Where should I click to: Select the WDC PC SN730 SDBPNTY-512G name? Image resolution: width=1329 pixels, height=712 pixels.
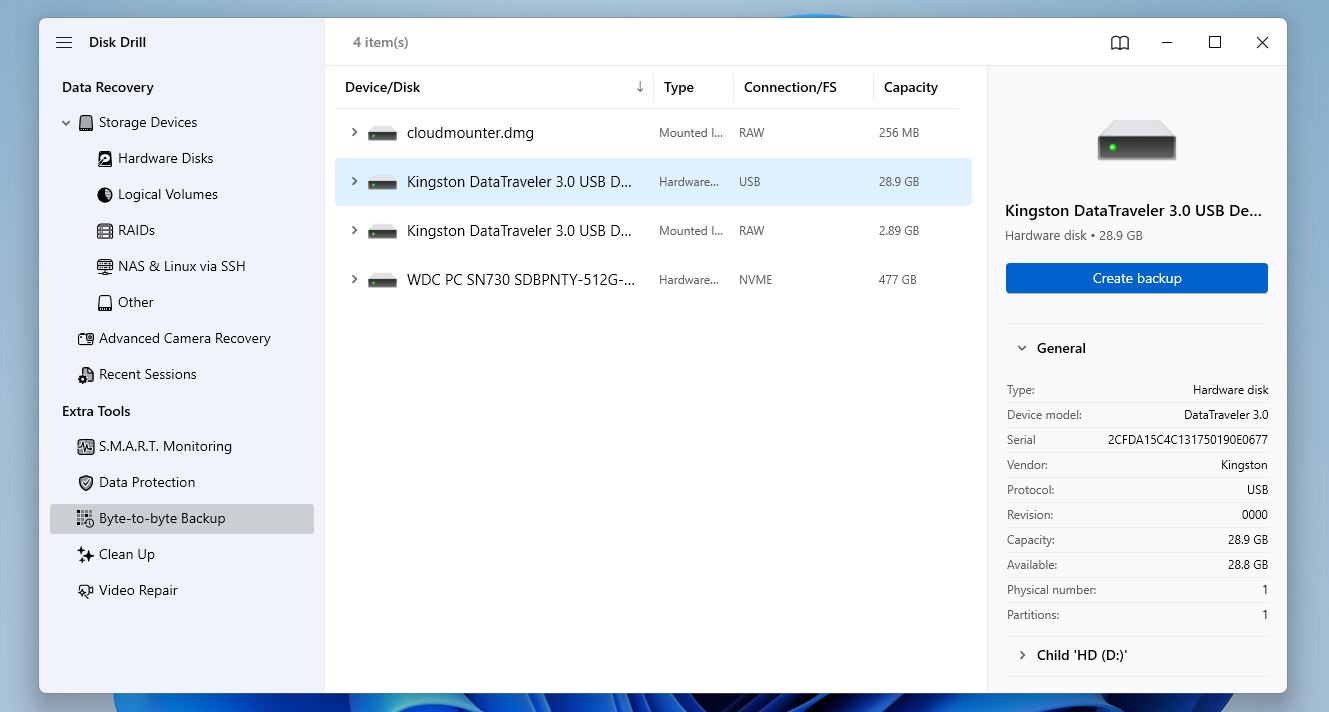coord(521,280)
